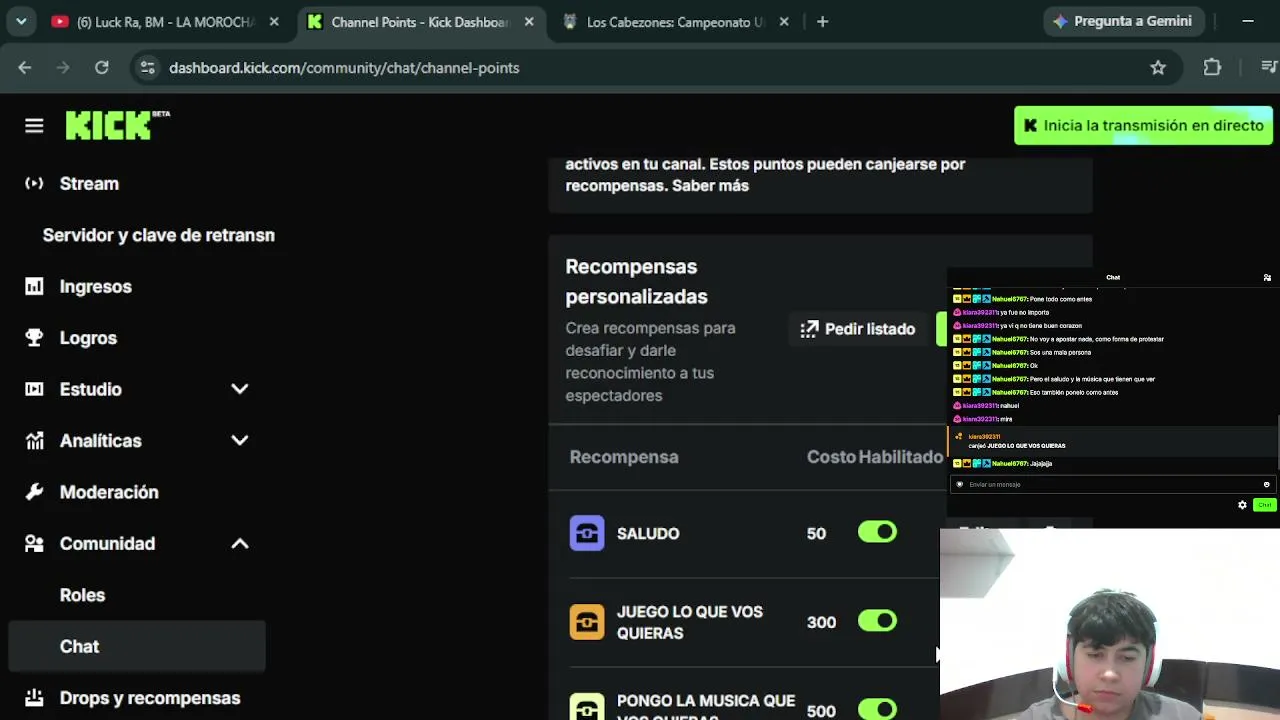Image resolution: width=1280 pixels, height=720 pixels.
Task: Click Pregunta a Gemini button
Action: coord(1123,21)
